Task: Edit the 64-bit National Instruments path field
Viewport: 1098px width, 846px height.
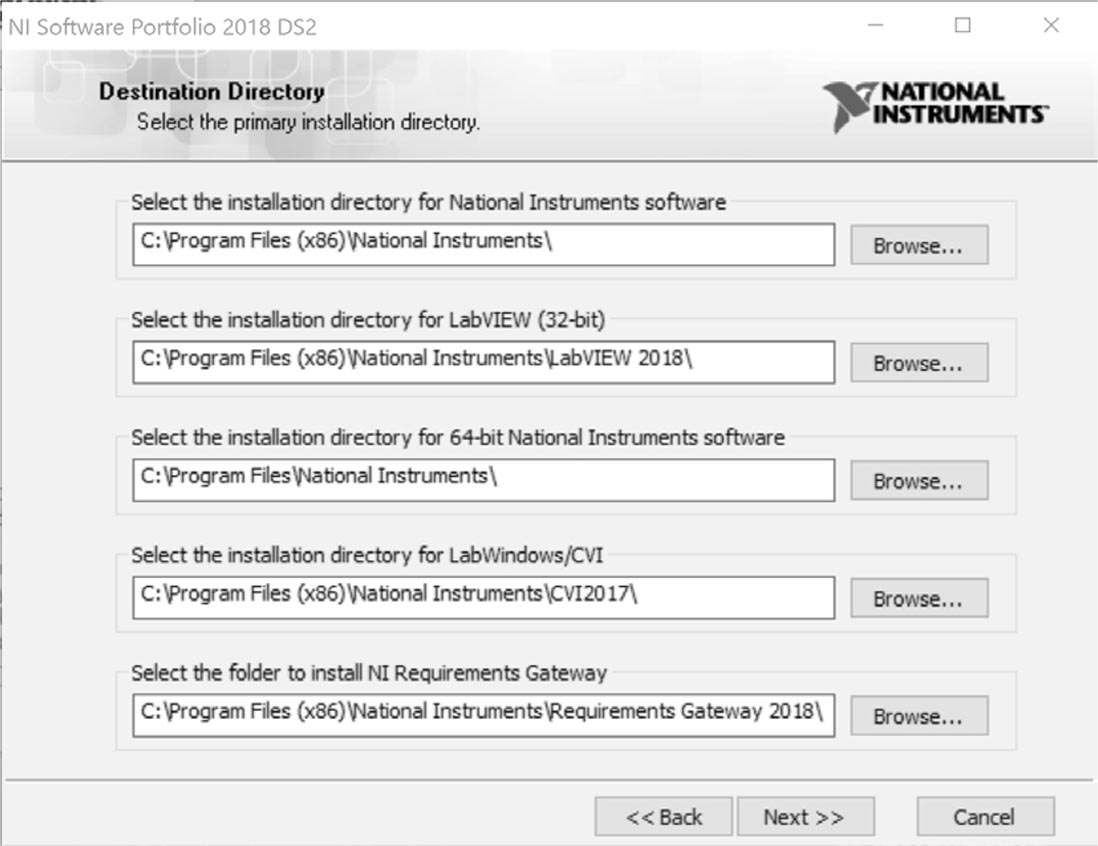Action: tap(483, 480)
